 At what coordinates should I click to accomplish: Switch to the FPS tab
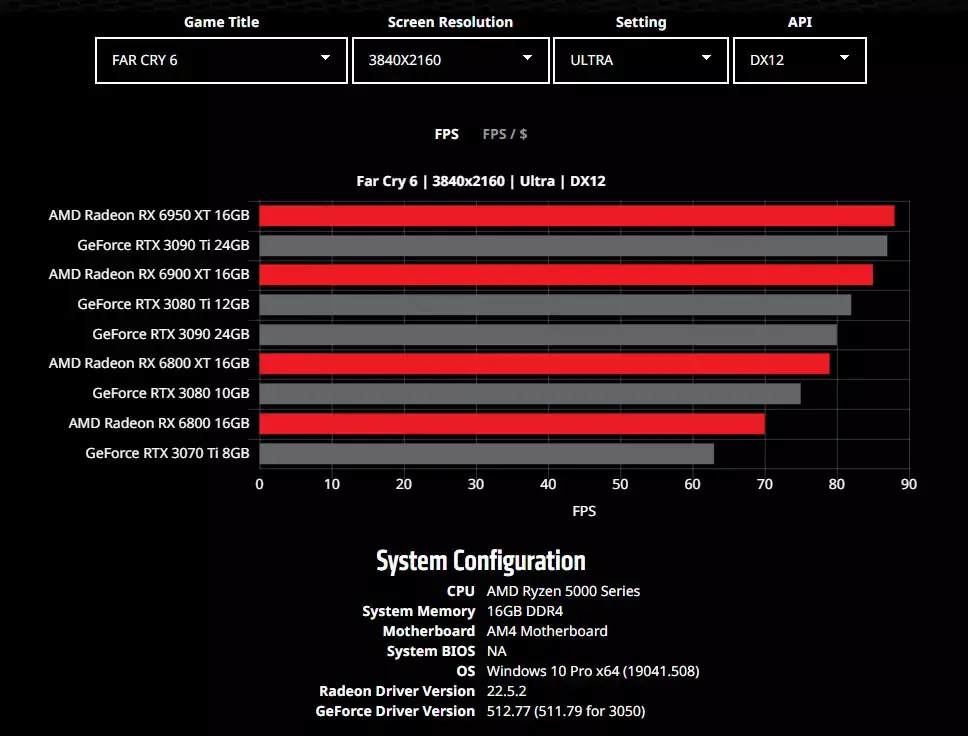[x=446, y=134]
